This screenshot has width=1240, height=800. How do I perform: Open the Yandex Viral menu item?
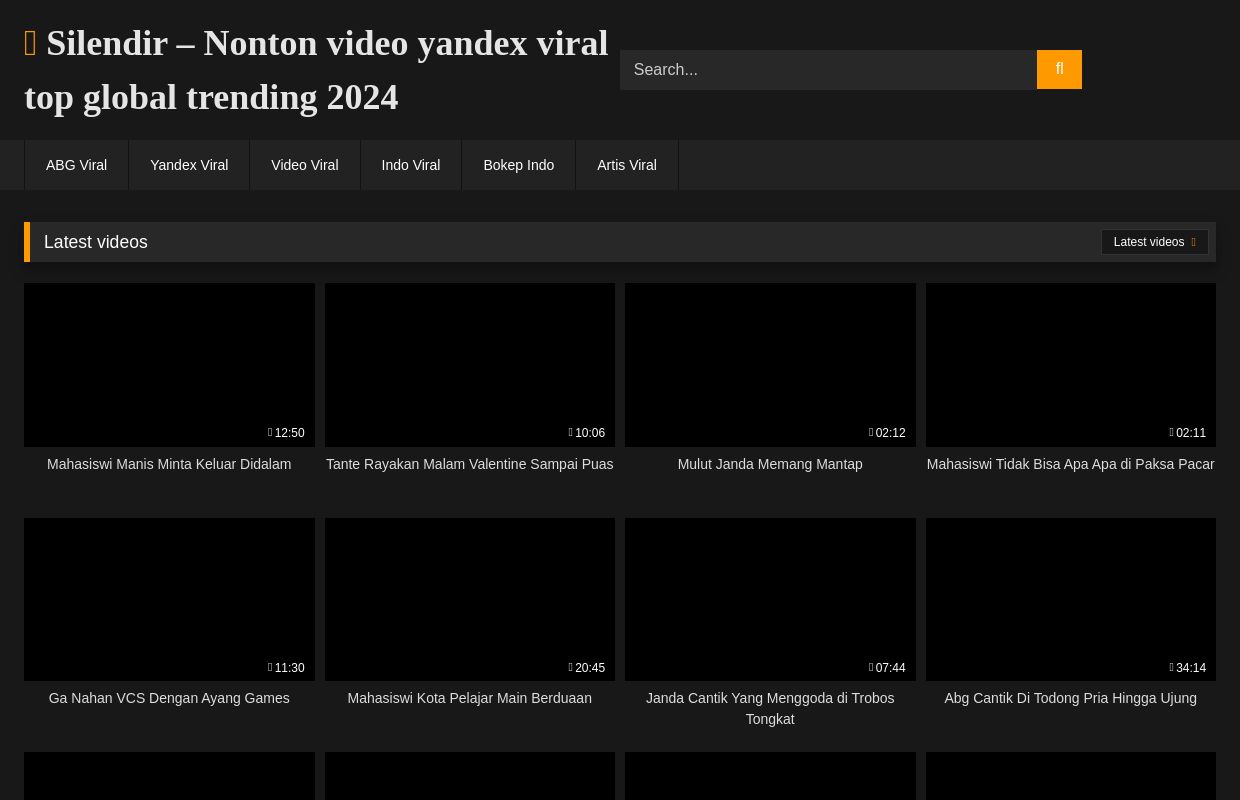(189, 165)
